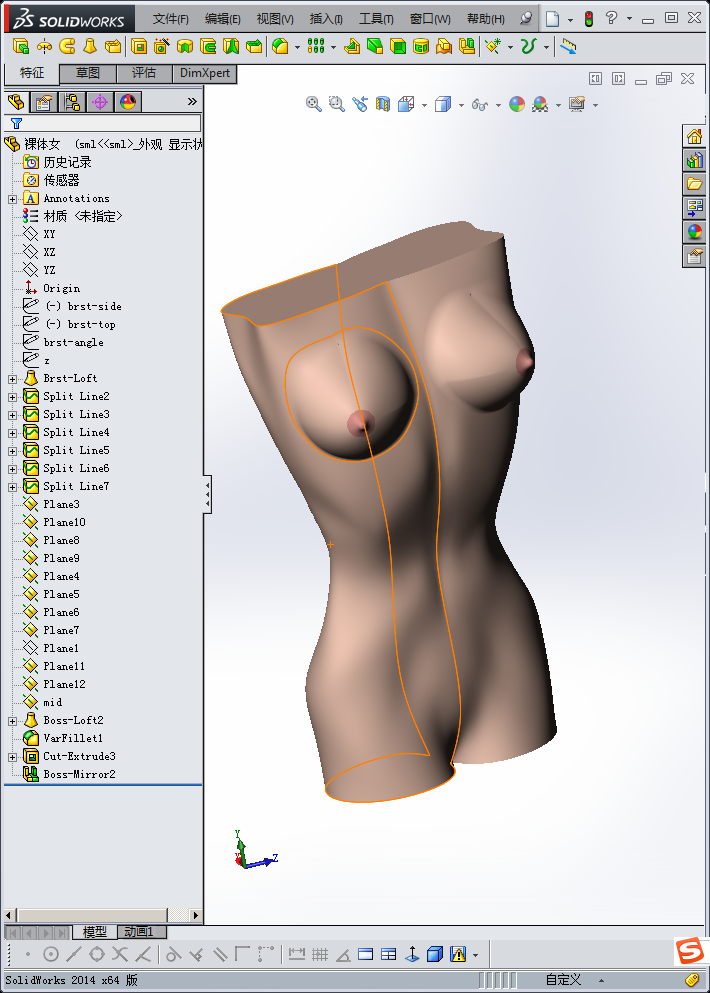The image size is (710, 993).
Task: Click the Linear Pattern toolbar icon
Action: tap(316, 46)
